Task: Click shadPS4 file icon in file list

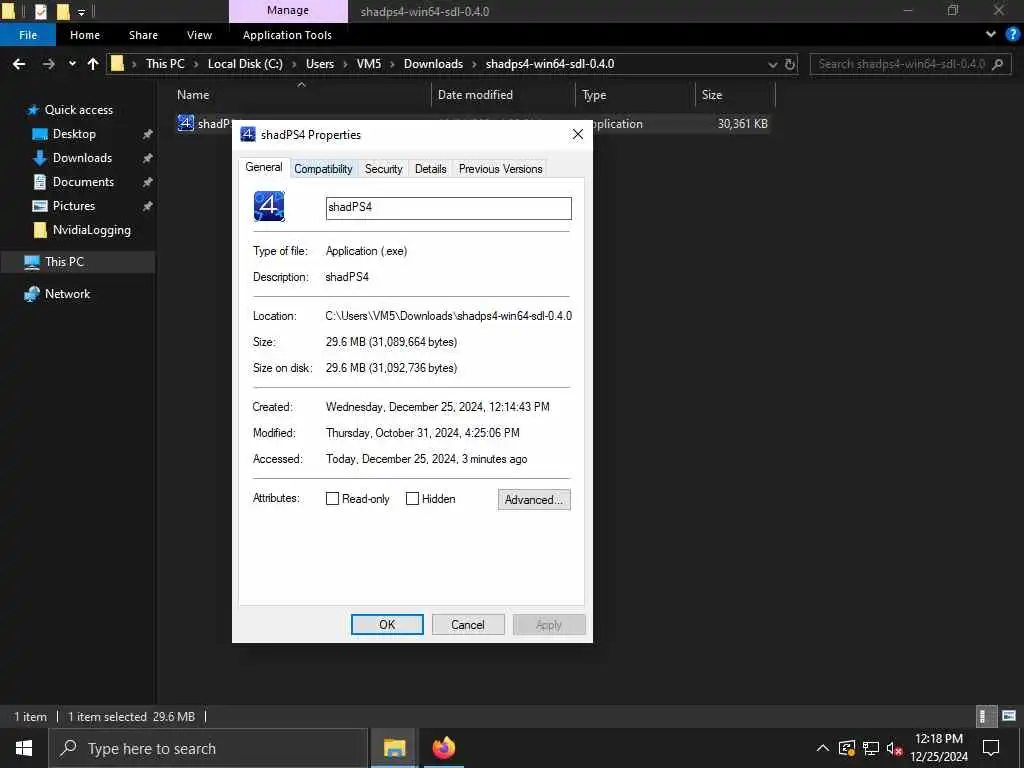Action: click(185, 123)
